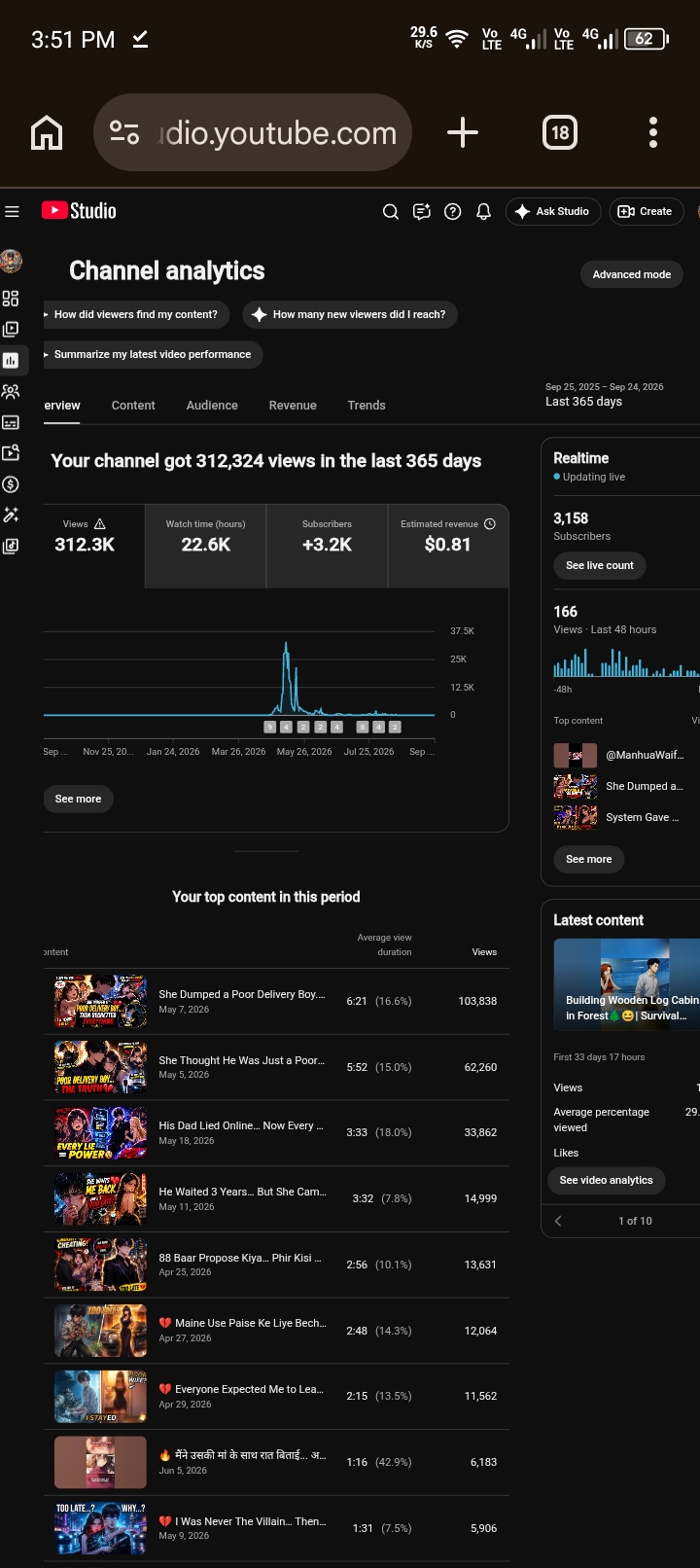Open Dashboard icon in left sidebar
700x1568 pixels.
[x=11, y=299]
